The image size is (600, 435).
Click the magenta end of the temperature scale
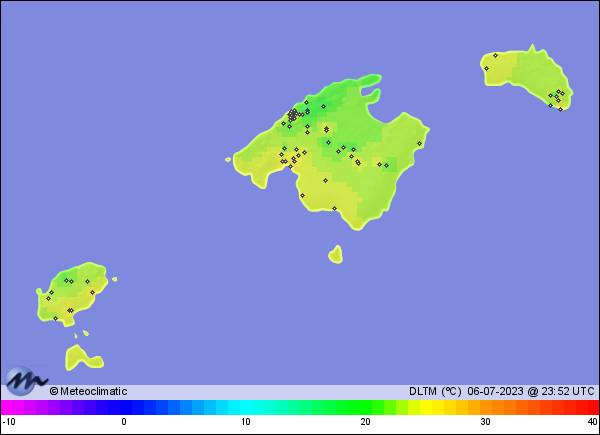(x=8, y=407)
